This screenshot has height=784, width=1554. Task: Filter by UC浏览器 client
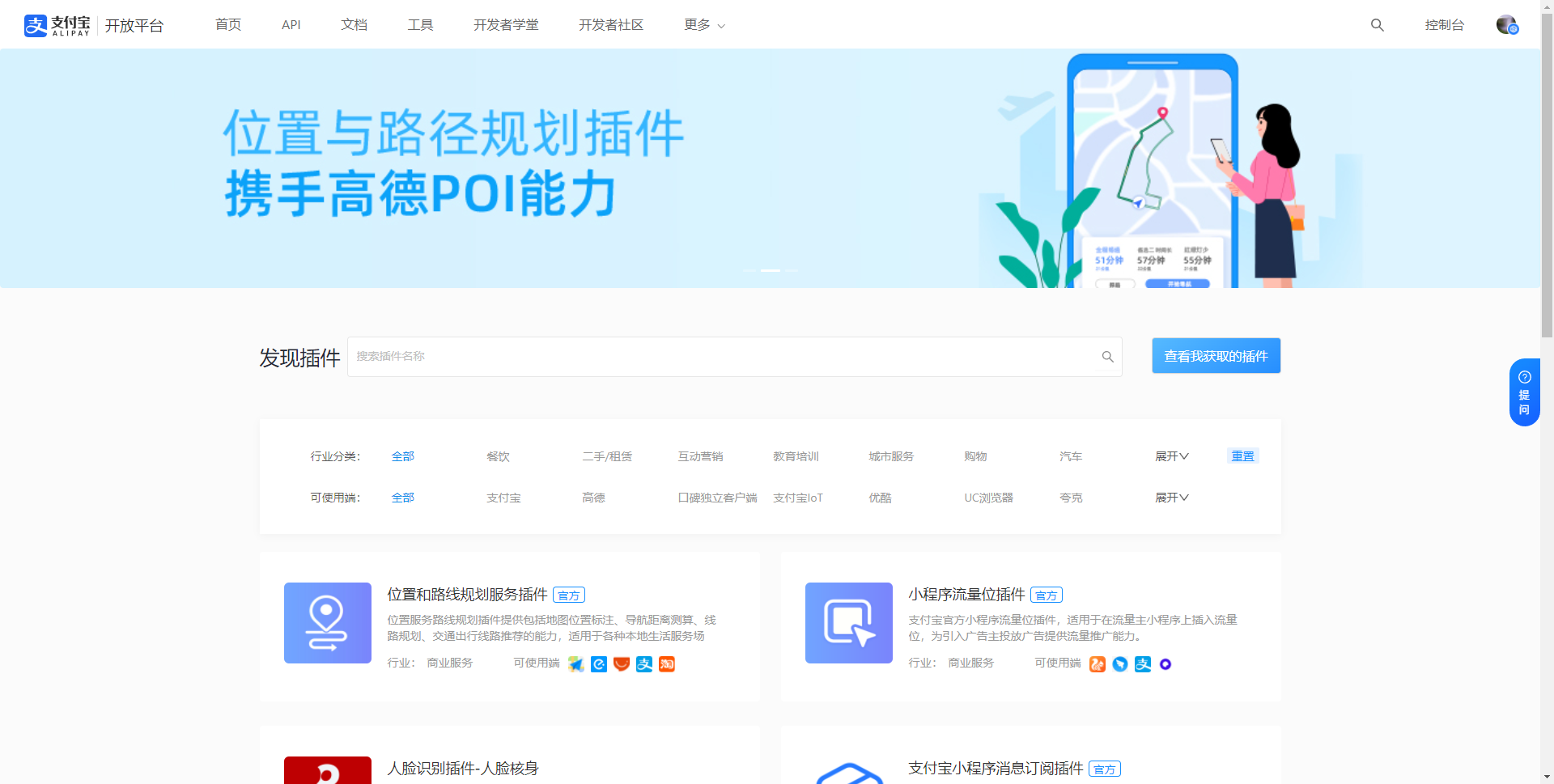[989, 498]
